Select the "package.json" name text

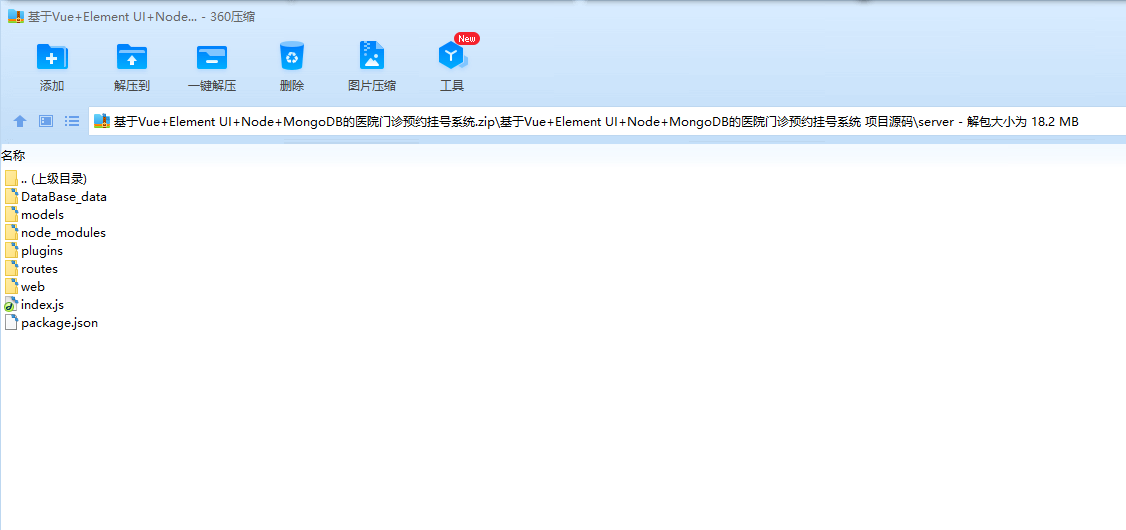pyautogui.click(x=60, y=323)
